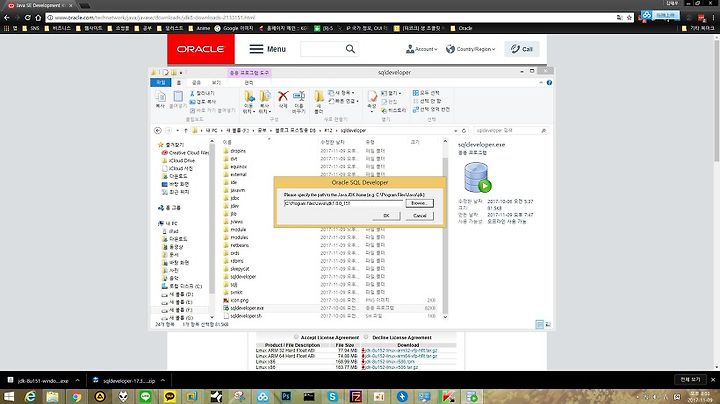Click the New Folder ribbon icon
This screenshot has width=720, height=404.
coord(319,101)
